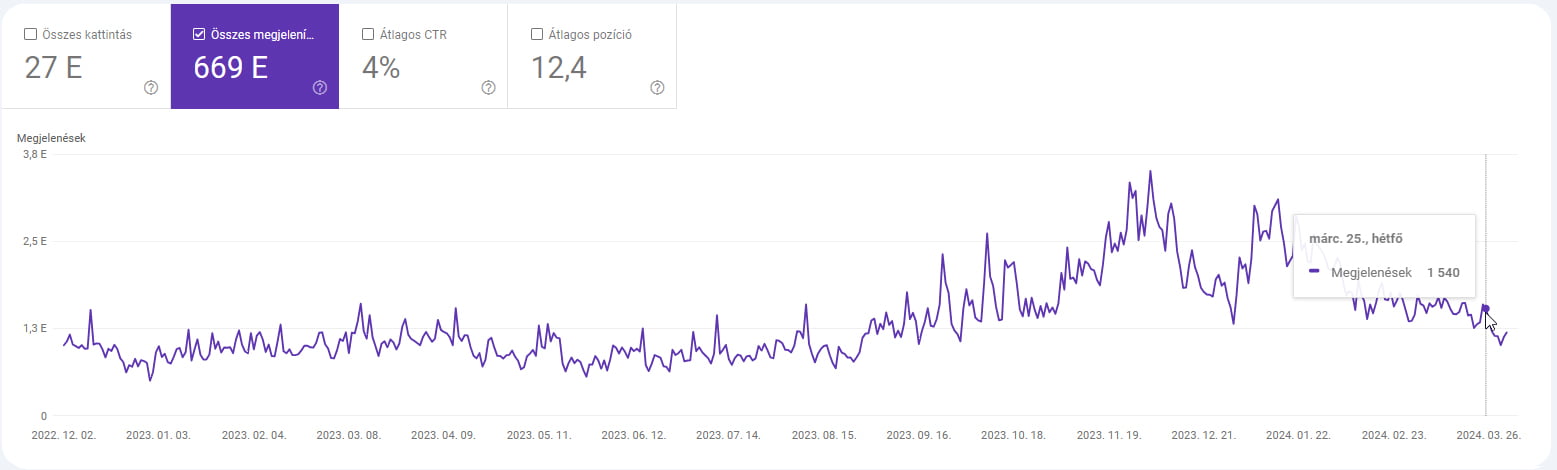
Task: Open help icon in Összes kattintás card
Action: (x=151, y=87)
